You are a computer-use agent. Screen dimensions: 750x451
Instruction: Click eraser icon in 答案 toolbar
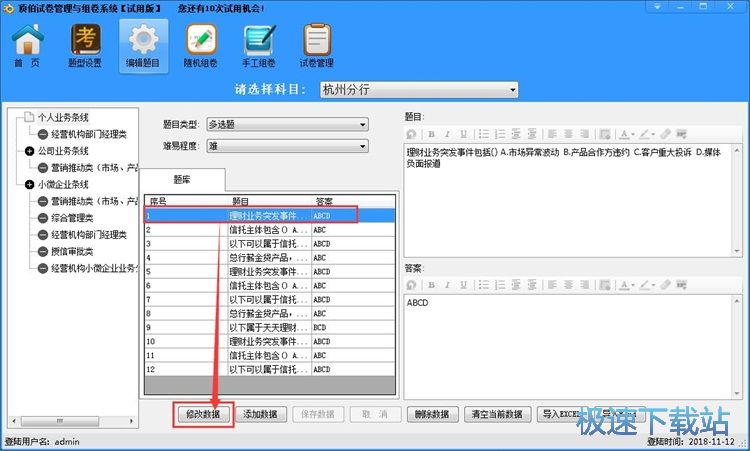point(665,285)
